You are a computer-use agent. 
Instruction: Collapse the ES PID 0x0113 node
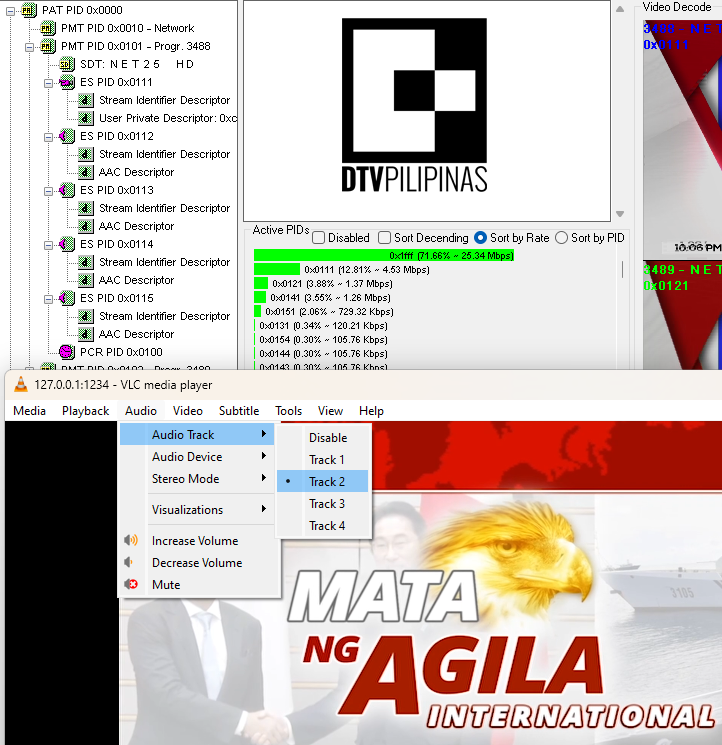click(48, 191)
